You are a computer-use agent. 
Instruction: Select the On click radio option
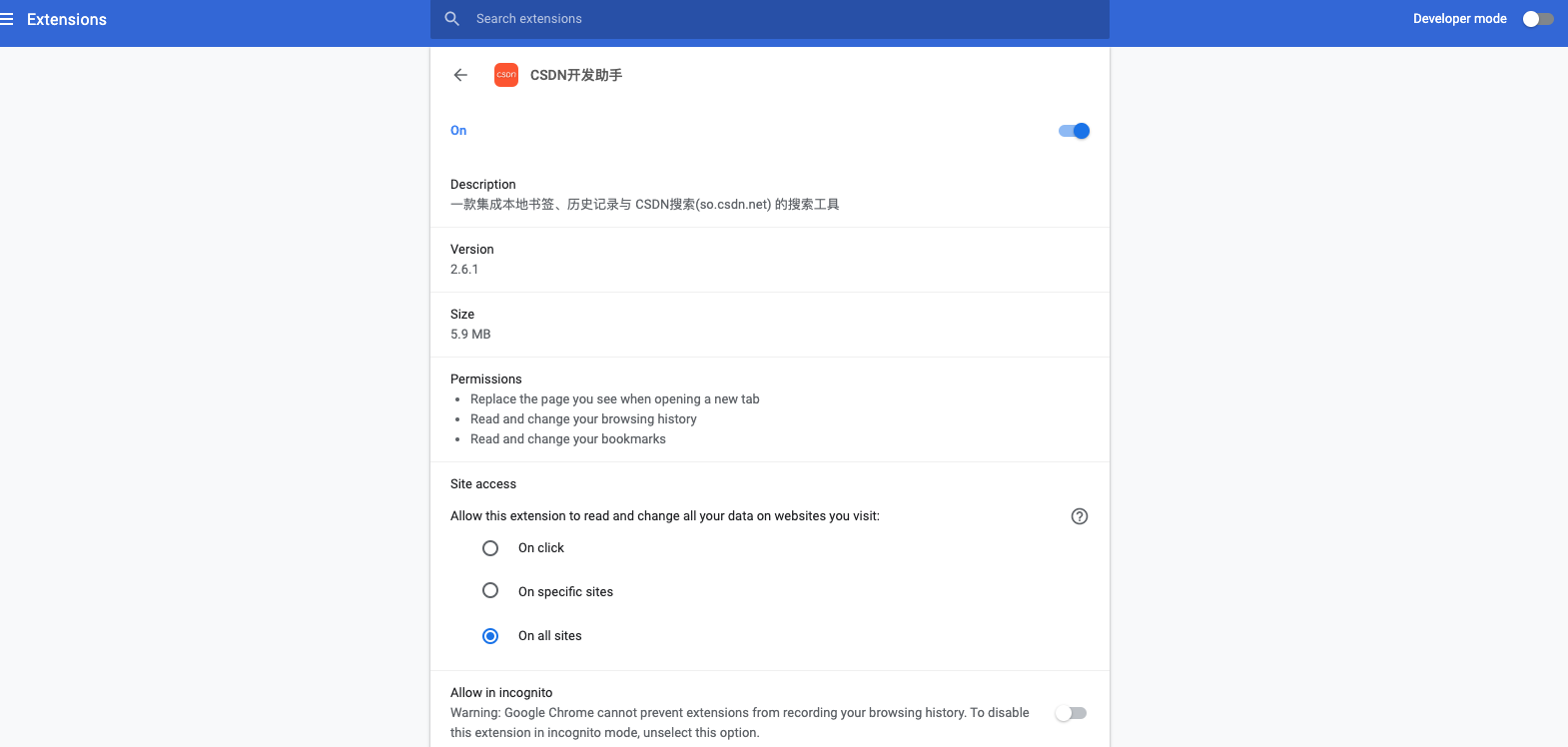[490, 548]
